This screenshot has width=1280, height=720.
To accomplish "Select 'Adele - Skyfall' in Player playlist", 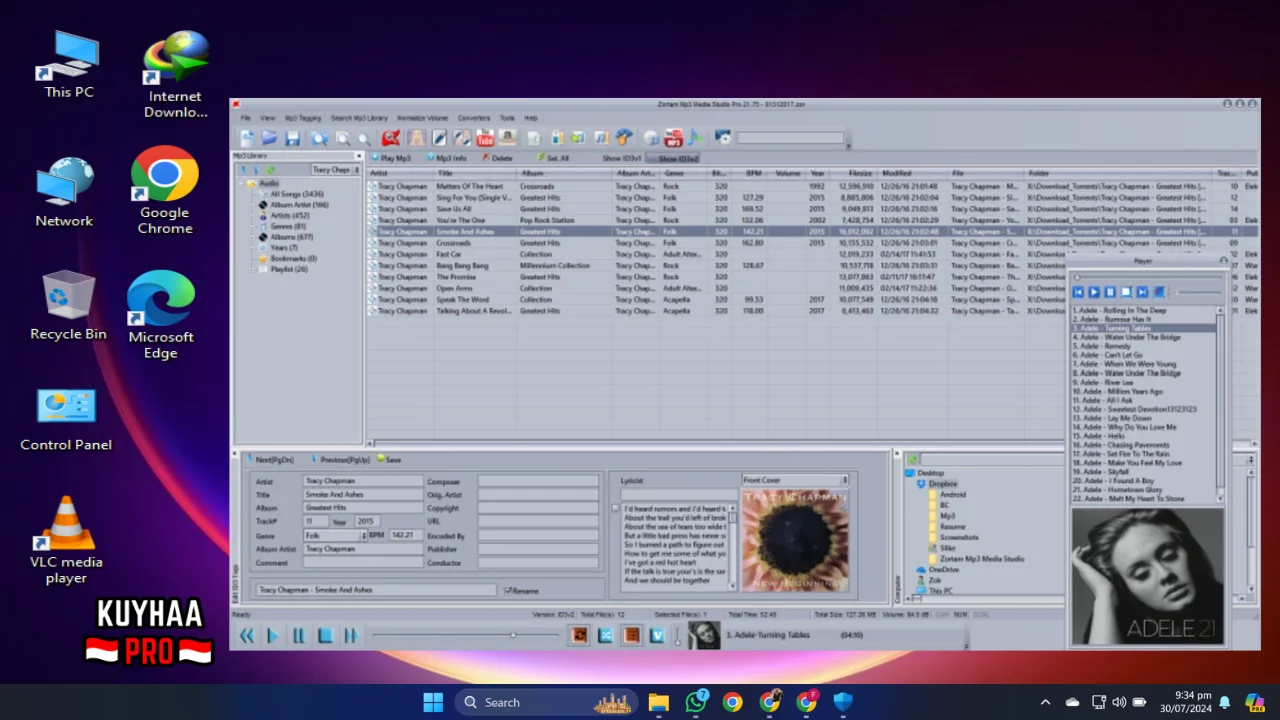I will [1103, 472].
